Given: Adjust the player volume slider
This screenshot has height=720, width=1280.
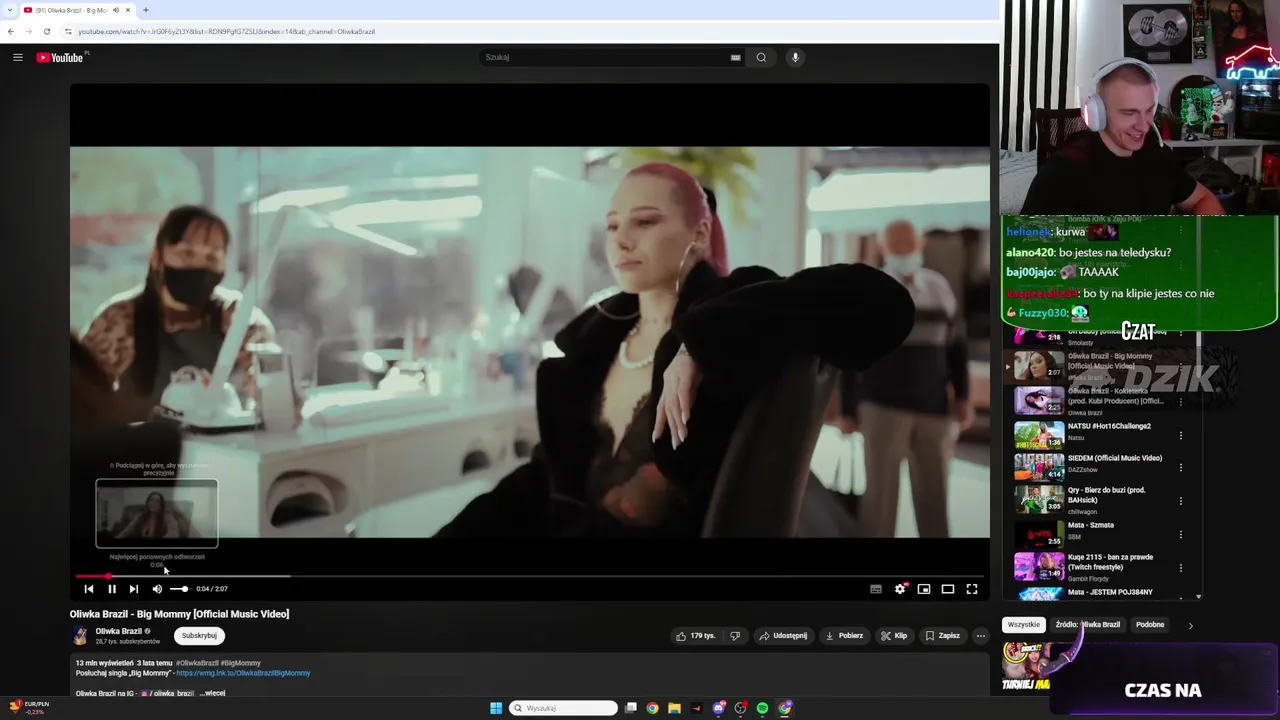Looking at the screenshot, I should (x=179, y=589).
